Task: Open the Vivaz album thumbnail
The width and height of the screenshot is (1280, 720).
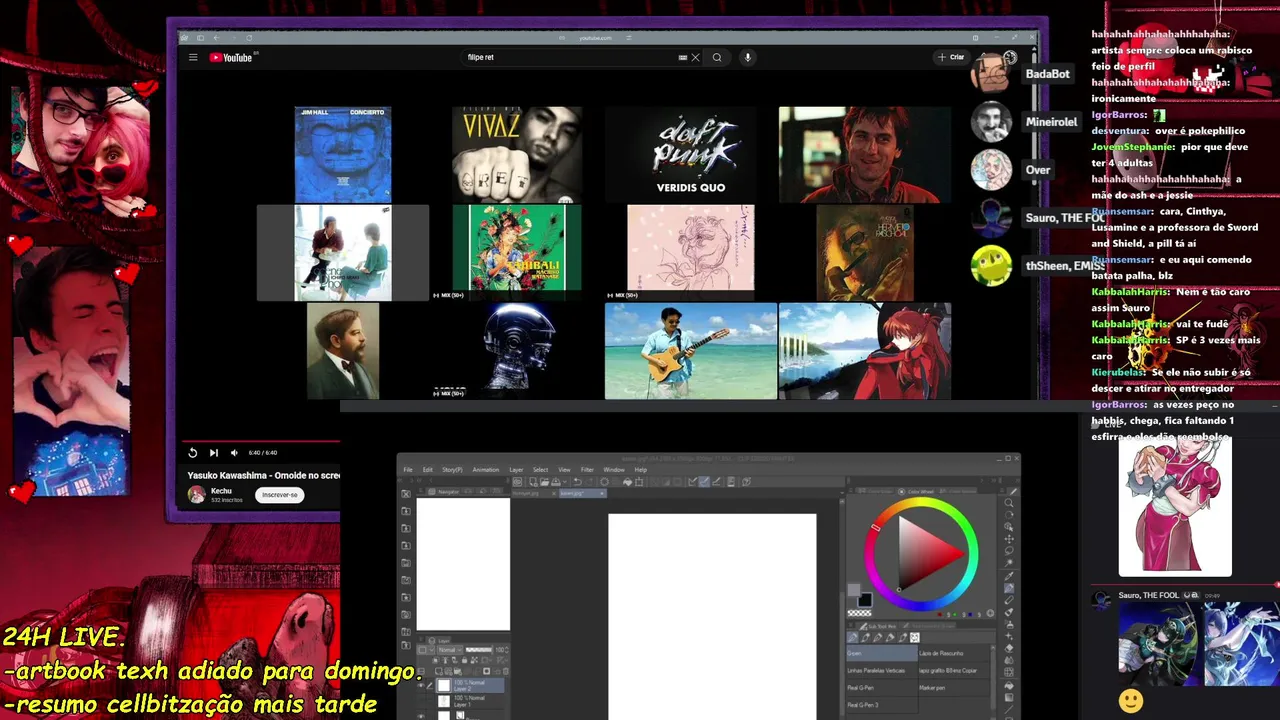Action: tap(516, 154)
